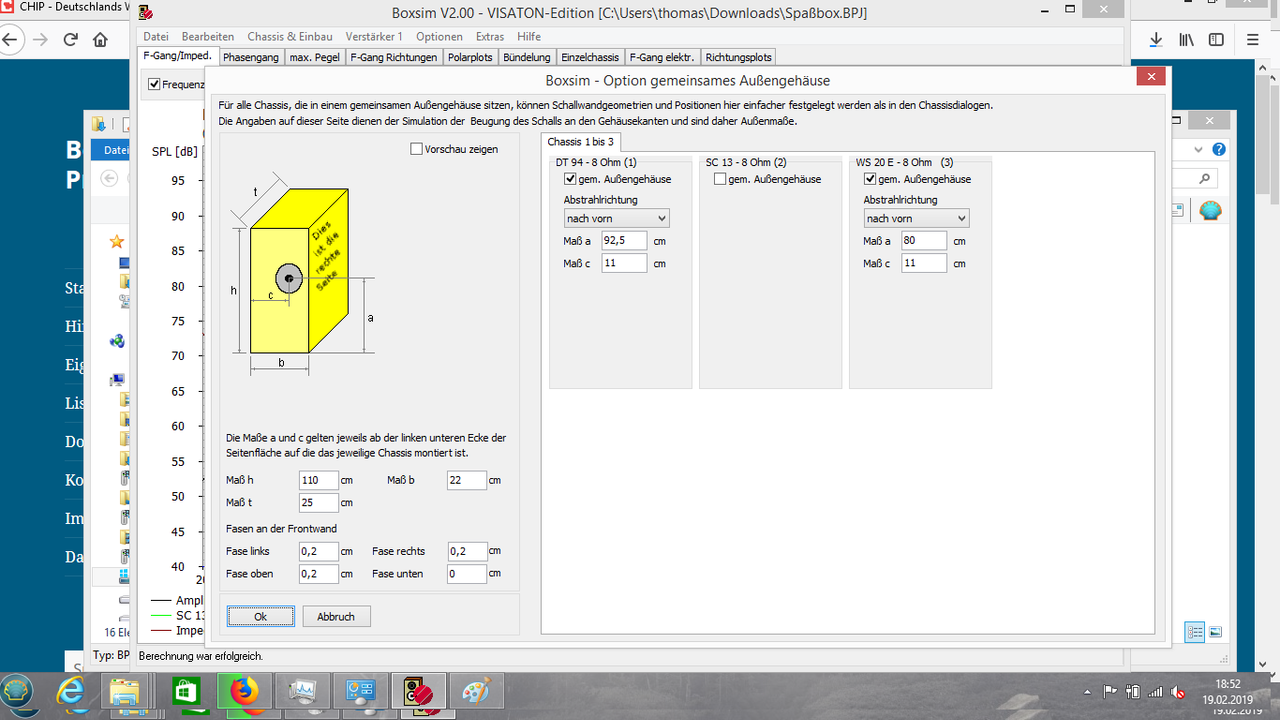
Task: Click the Firefox home button
Action: [x=100, y=40]
